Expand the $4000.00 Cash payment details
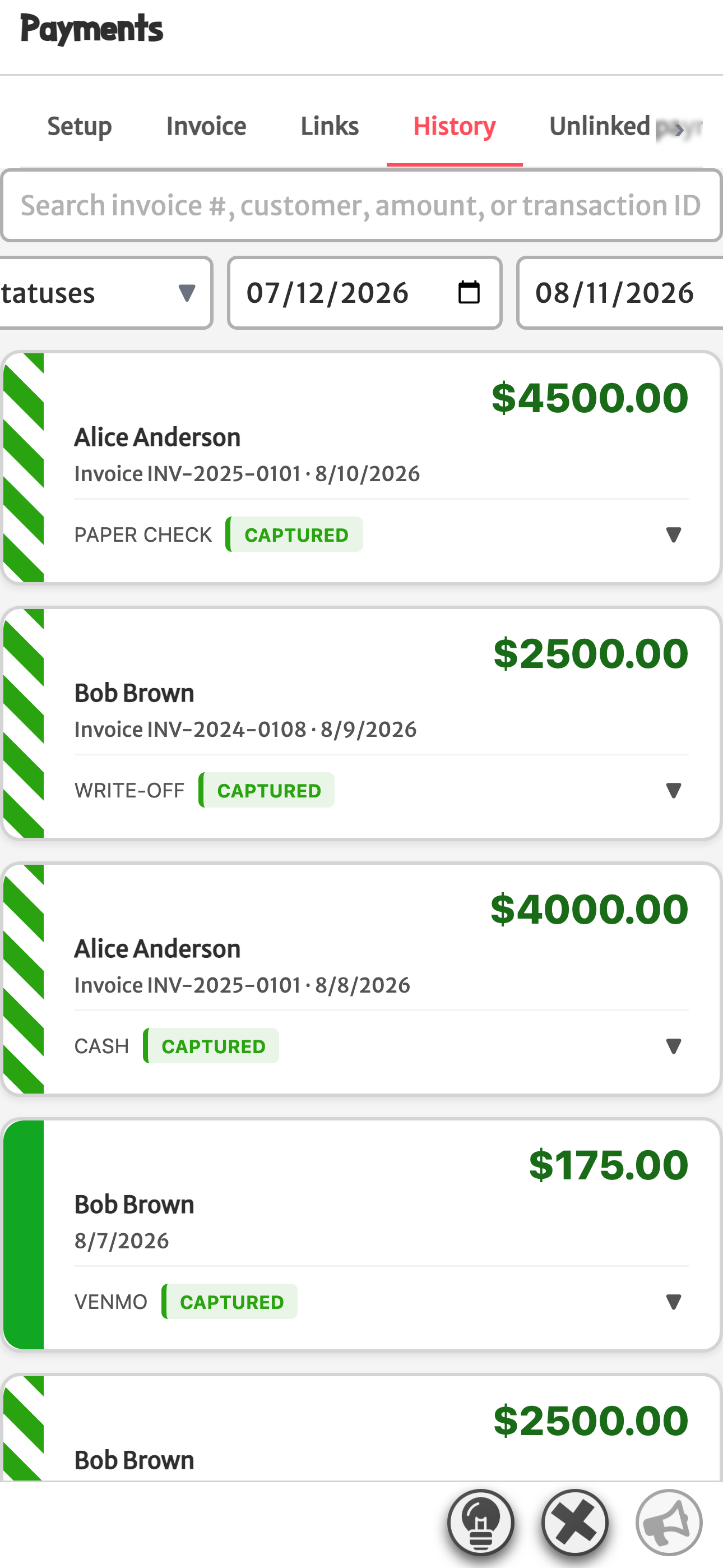Image resolution: width=723 pixels, height=1568 pixels. point(673,1046)
